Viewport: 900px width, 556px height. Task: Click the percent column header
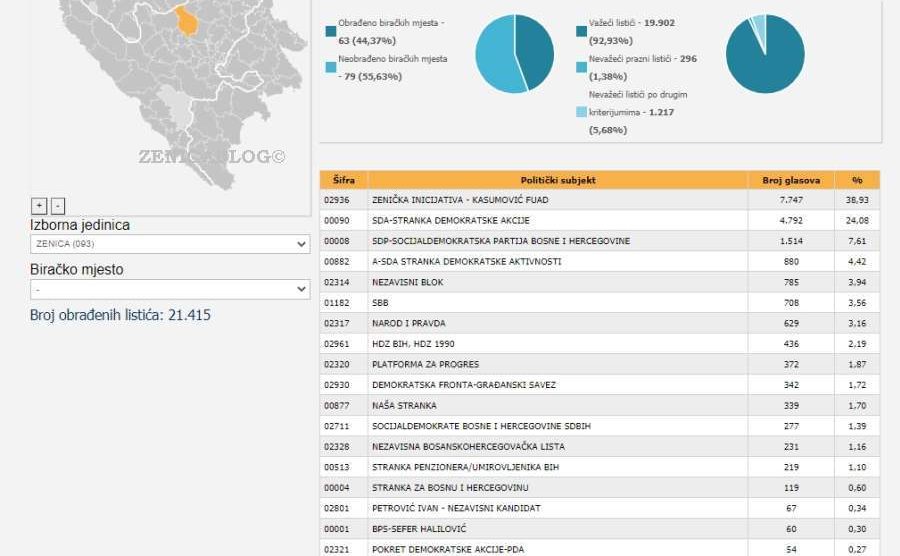coord(857,180)
